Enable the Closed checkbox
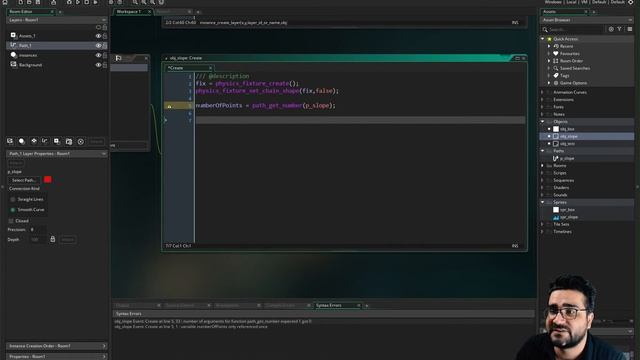This screenshot has height=360, width=640. 11,220
